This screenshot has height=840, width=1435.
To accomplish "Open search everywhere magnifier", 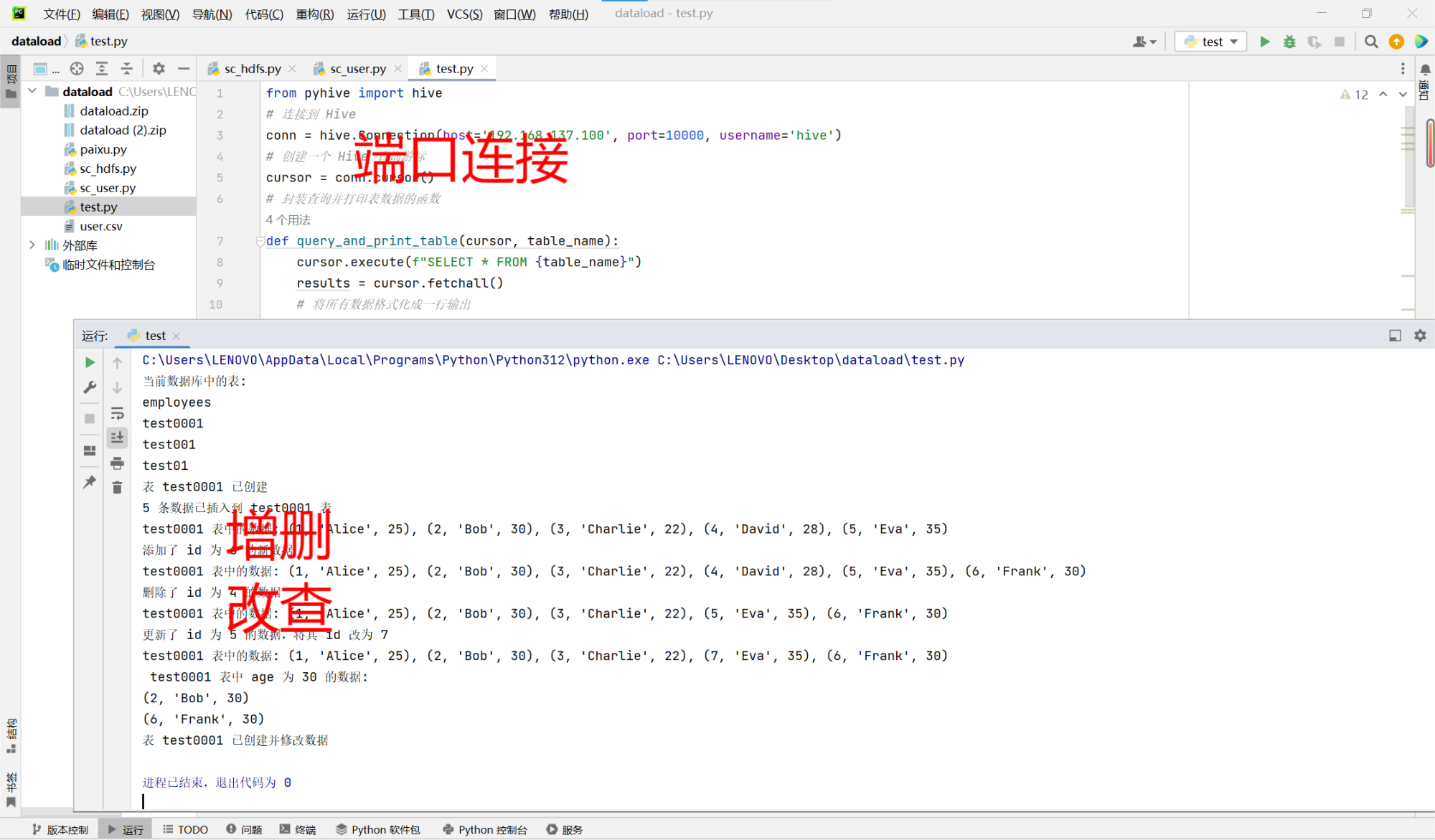I will pyautogui.click(x=1370, y=42).
